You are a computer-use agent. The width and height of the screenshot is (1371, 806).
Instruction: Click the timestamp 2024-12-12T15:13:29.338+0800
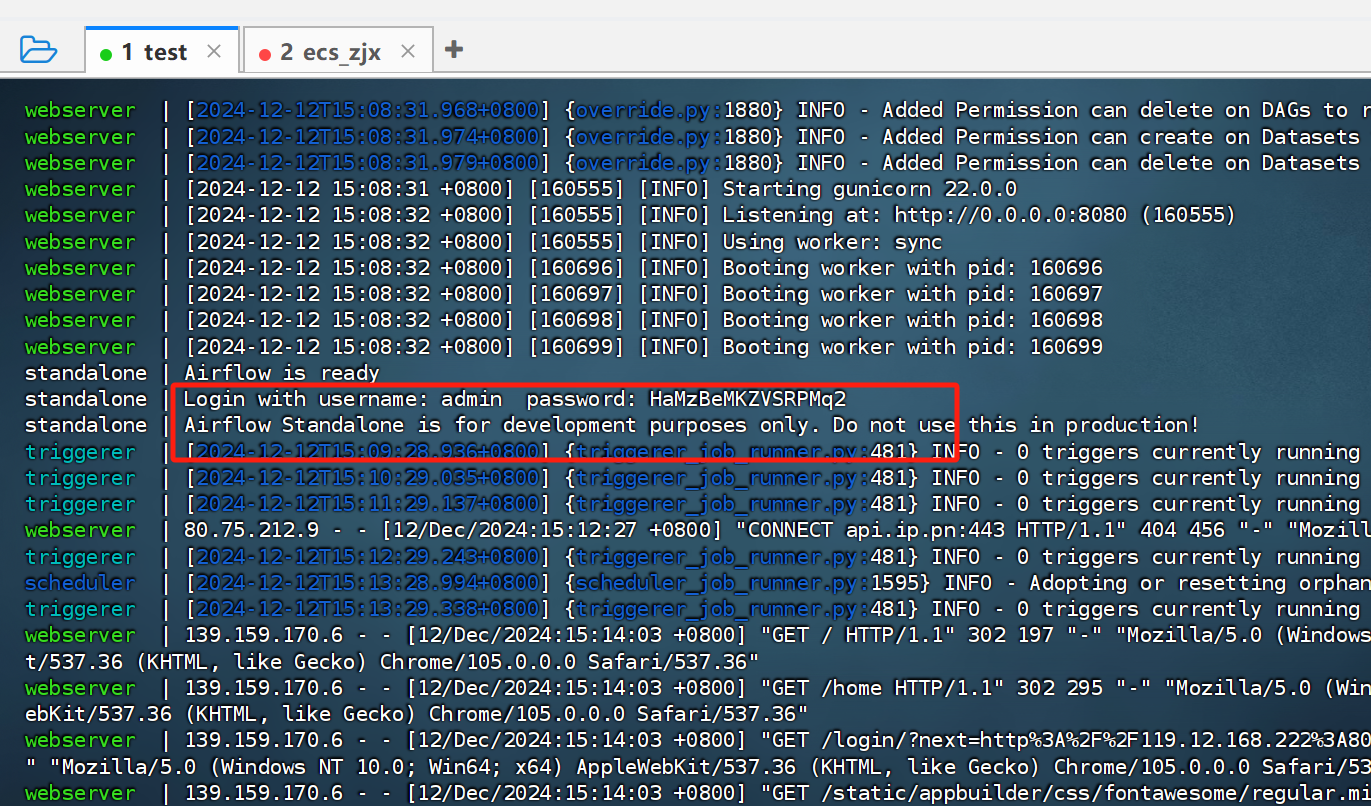point(368,609)
